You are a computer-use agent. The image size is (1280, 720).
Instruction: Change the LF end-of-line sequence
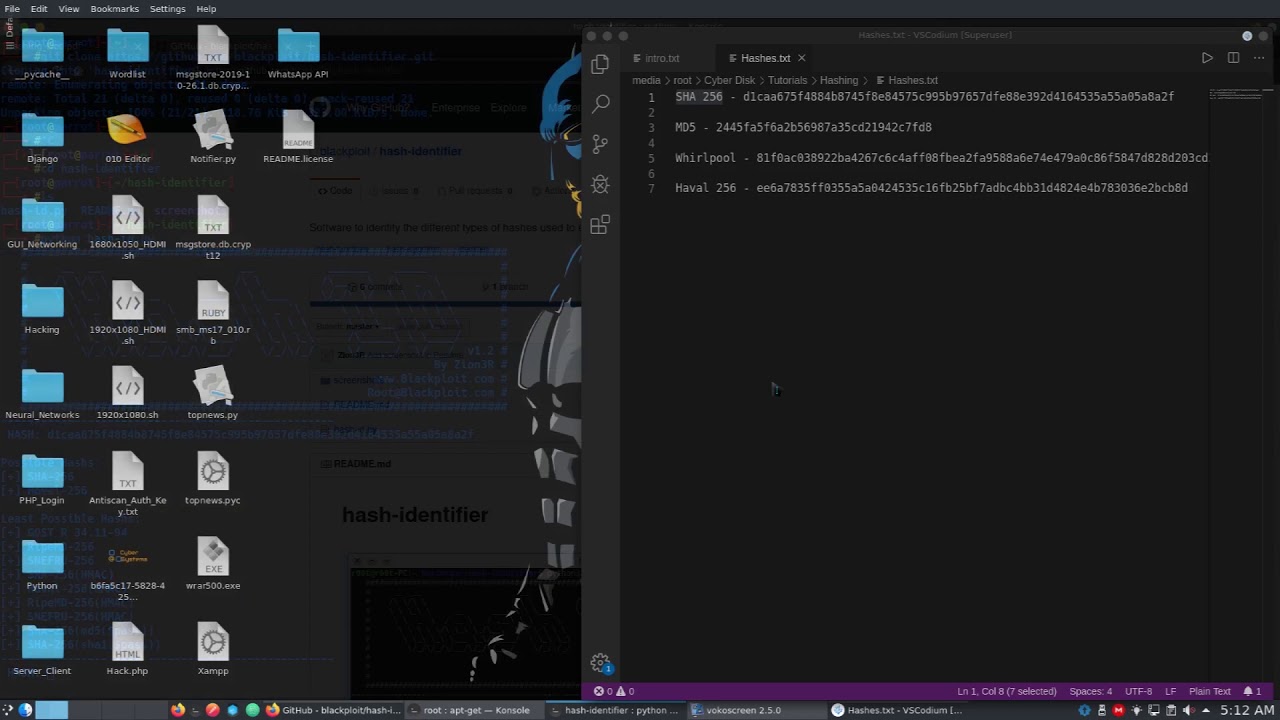click(x=1170, y=691)
